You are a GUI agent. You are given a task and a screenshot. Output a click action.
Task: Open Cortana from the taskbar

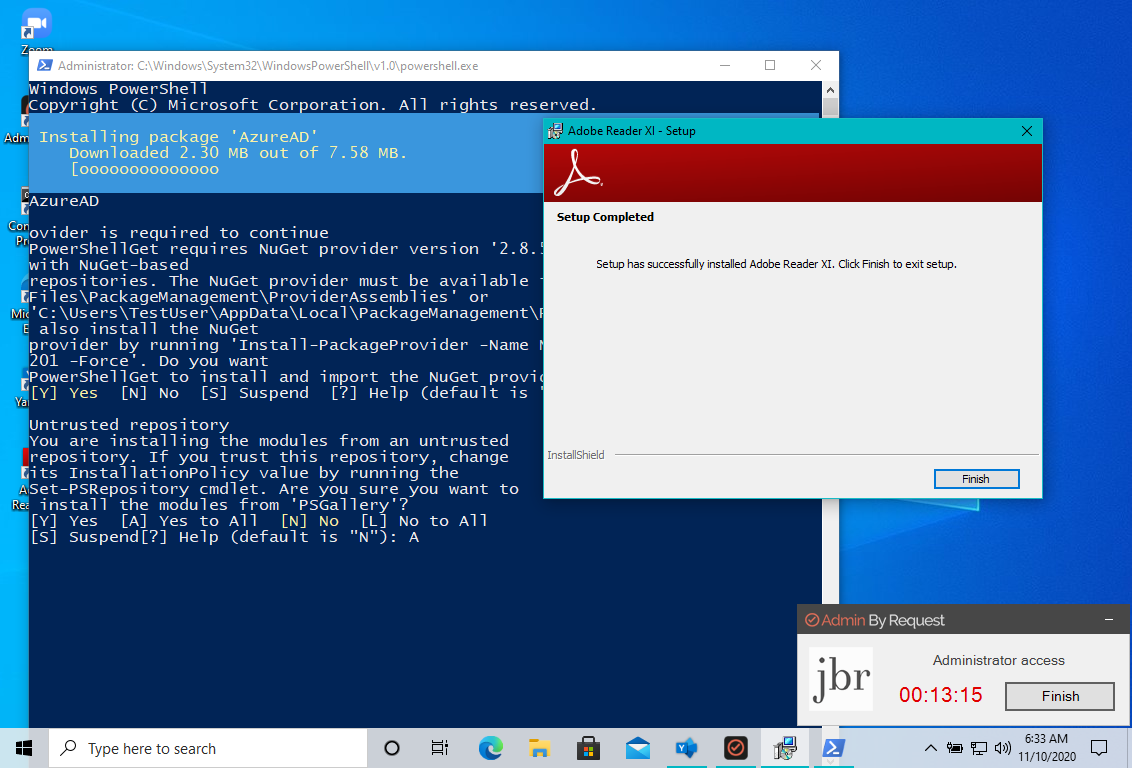pyautogui.click(x=392, y=748)
